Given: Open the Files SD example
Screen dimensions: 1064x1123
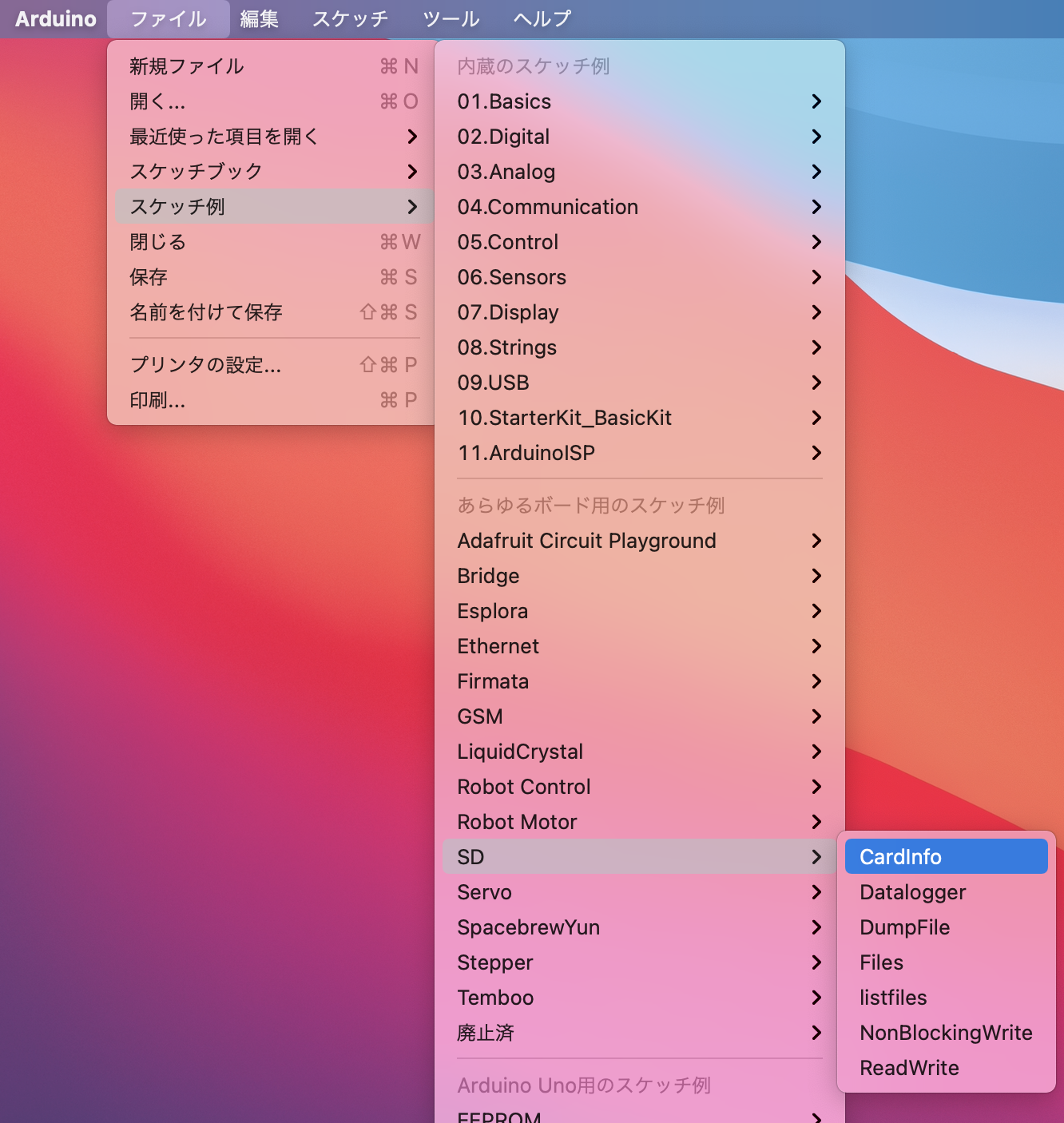Looking at the screenshot, I should tap(946, 962).
